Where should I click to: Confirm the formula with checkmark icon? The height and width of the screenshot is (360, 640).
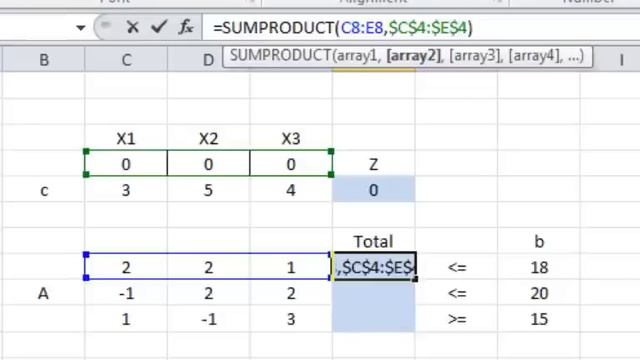tap(159, 27)
